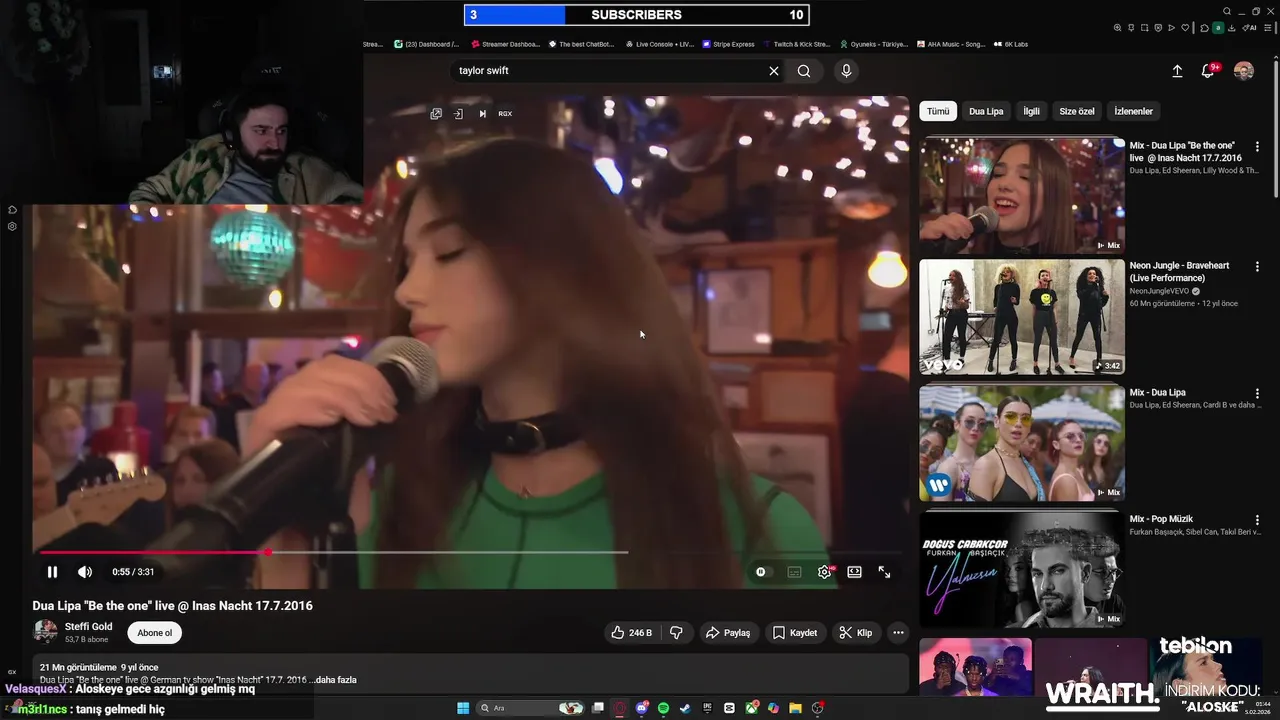The image size is (1280, 720).
Task: Open options menu for 'Mix - Dua Lipa Be the one'
Action: [x=1257, y=146]
